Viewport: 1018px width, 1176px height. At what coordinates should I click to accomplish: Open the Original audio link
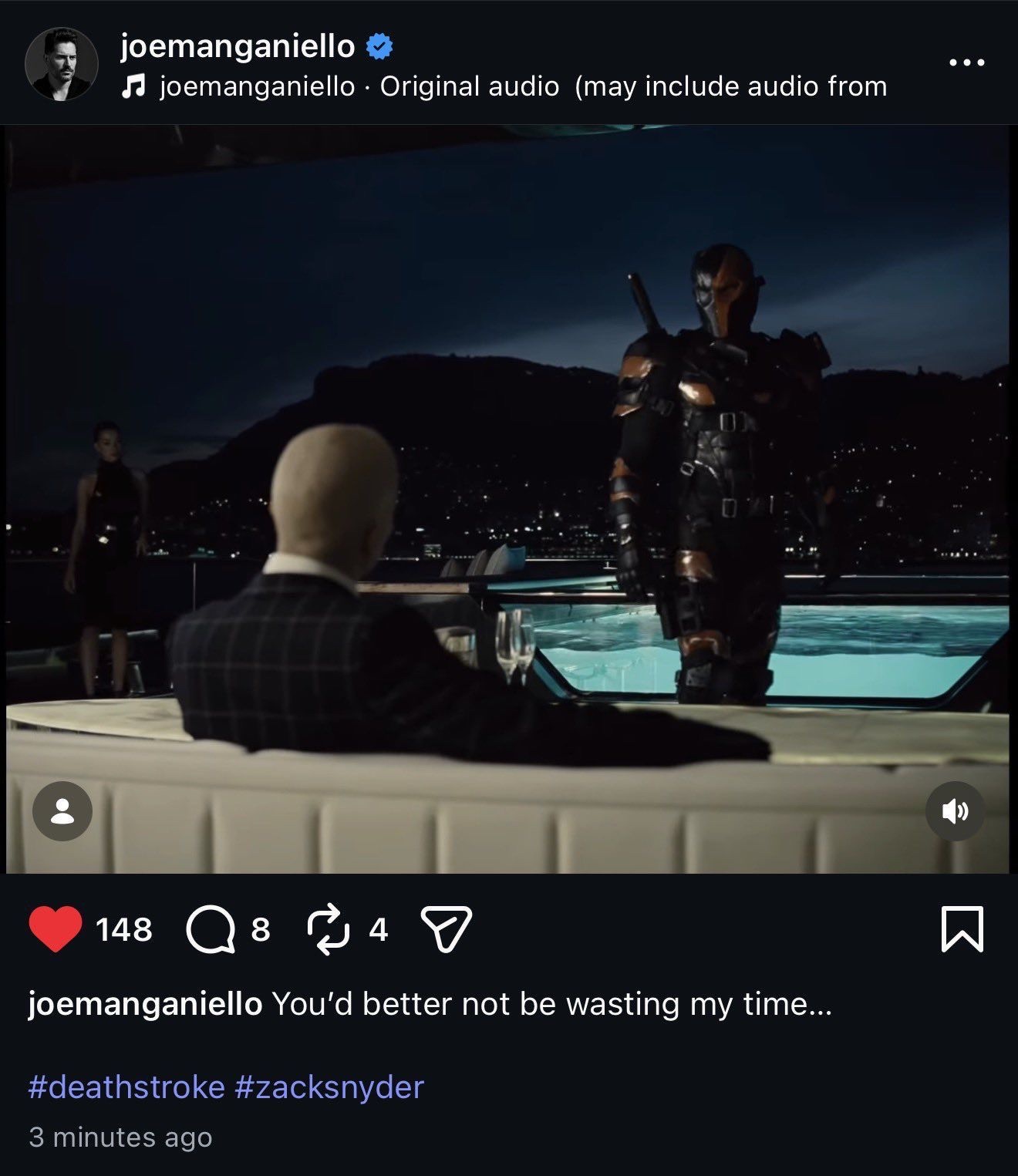469,86
